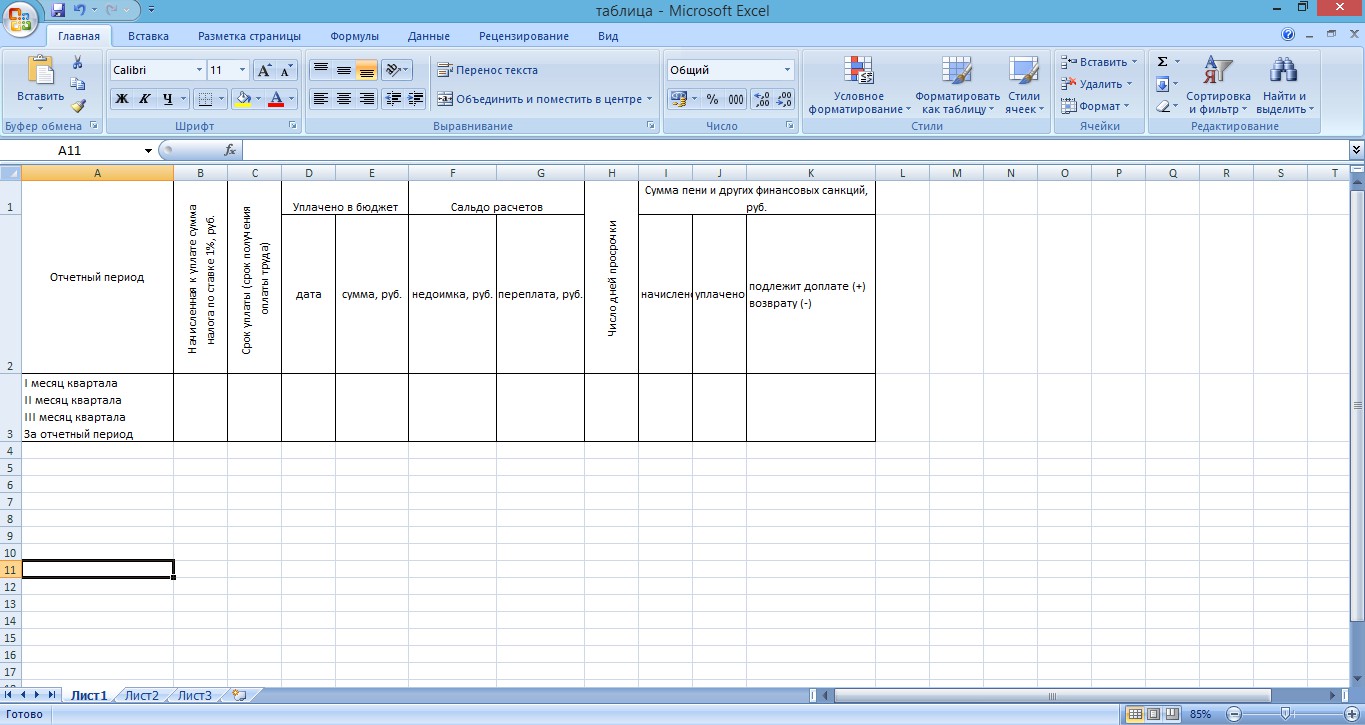Select the Format Painter brush
This screenshot has width=1365, height=725.
pos(78,106)
